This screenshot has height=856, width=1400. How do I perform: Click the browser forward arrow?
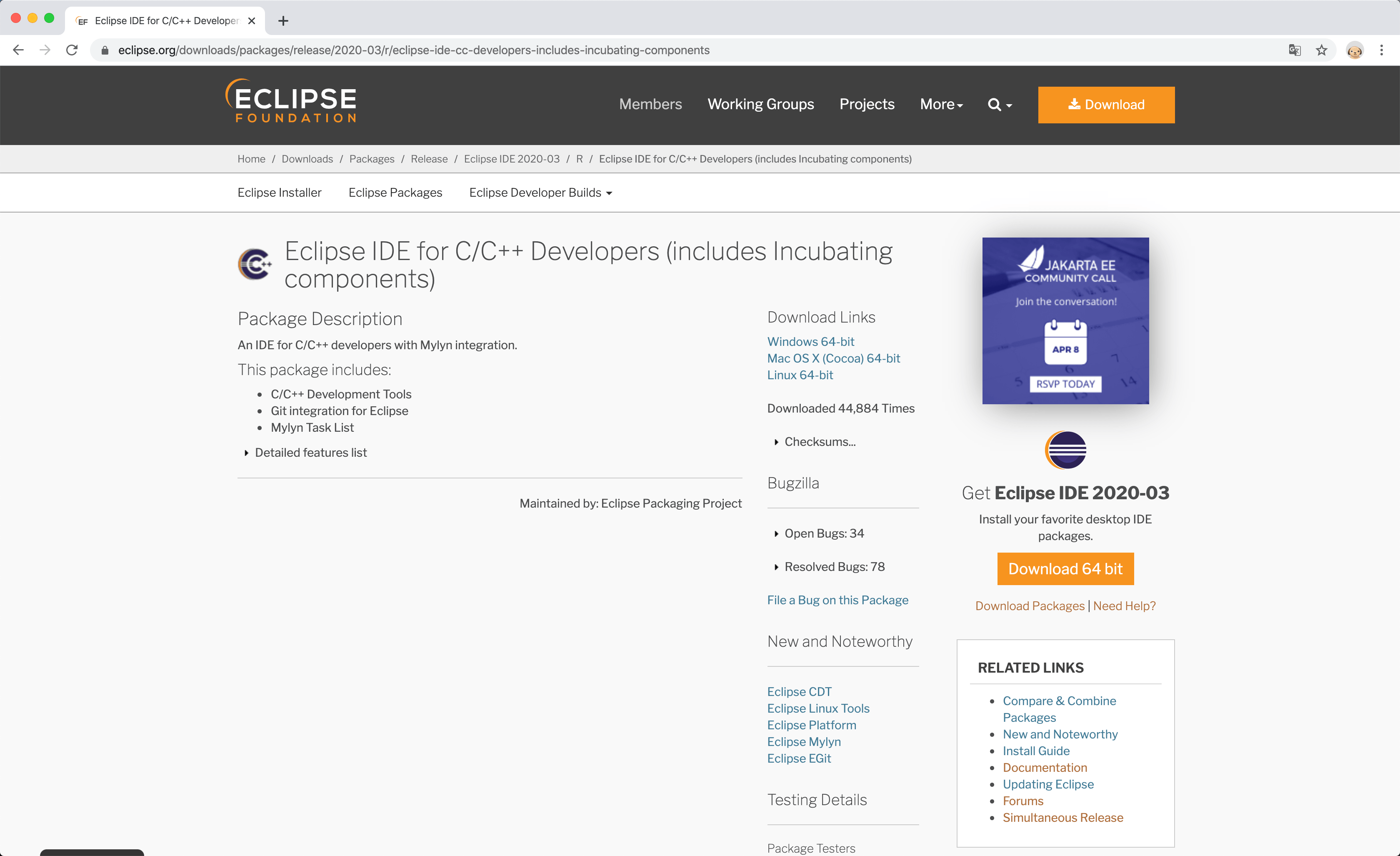pyautogui.click(x=45, y=50)
